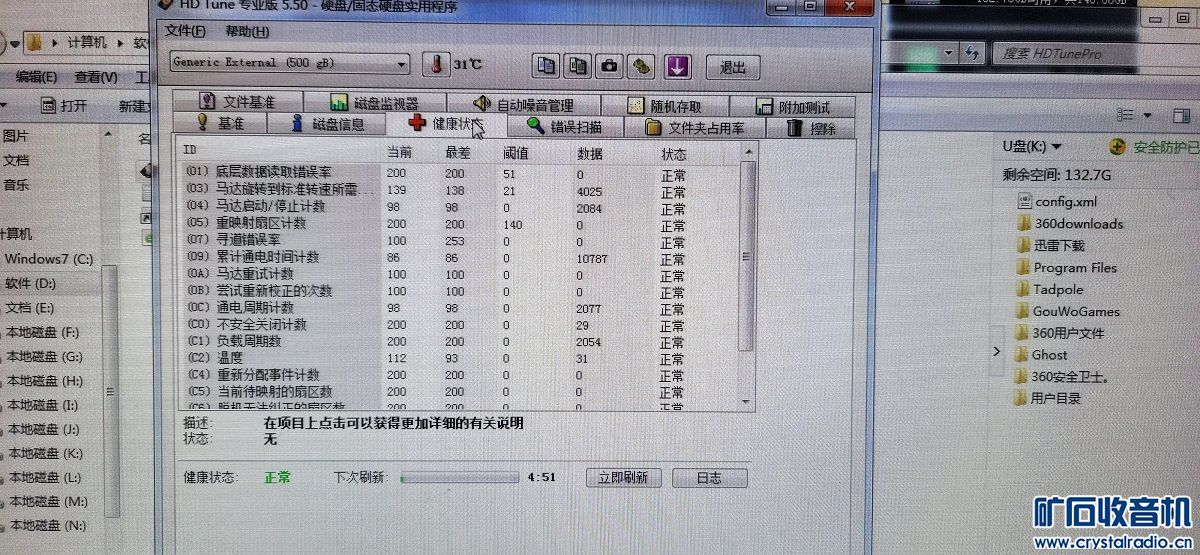Select the (0A) 马达重试计数 row
This screenshot has height=555, width=1200.
[x=460, y=274]
